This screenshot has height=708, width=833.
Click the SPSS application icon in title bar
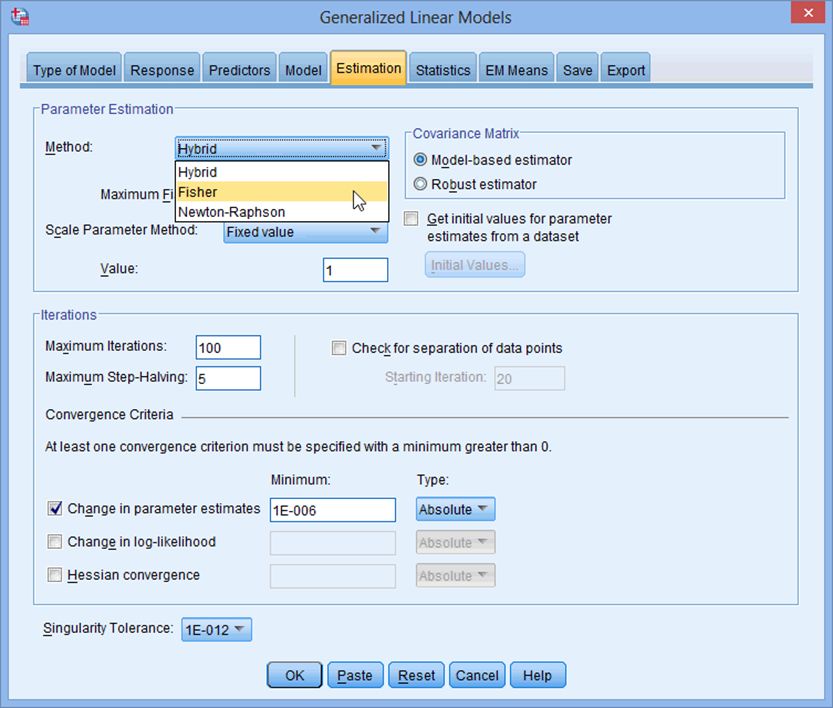[20, 16]
